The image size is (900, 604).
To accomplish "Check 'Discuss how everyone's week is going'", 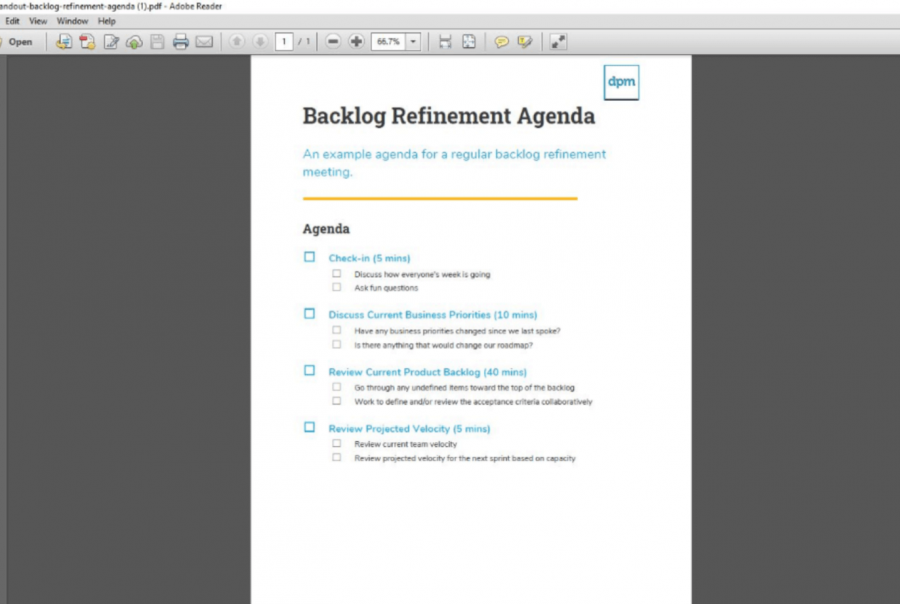I will pyautogui.click(x=336, y=274).
